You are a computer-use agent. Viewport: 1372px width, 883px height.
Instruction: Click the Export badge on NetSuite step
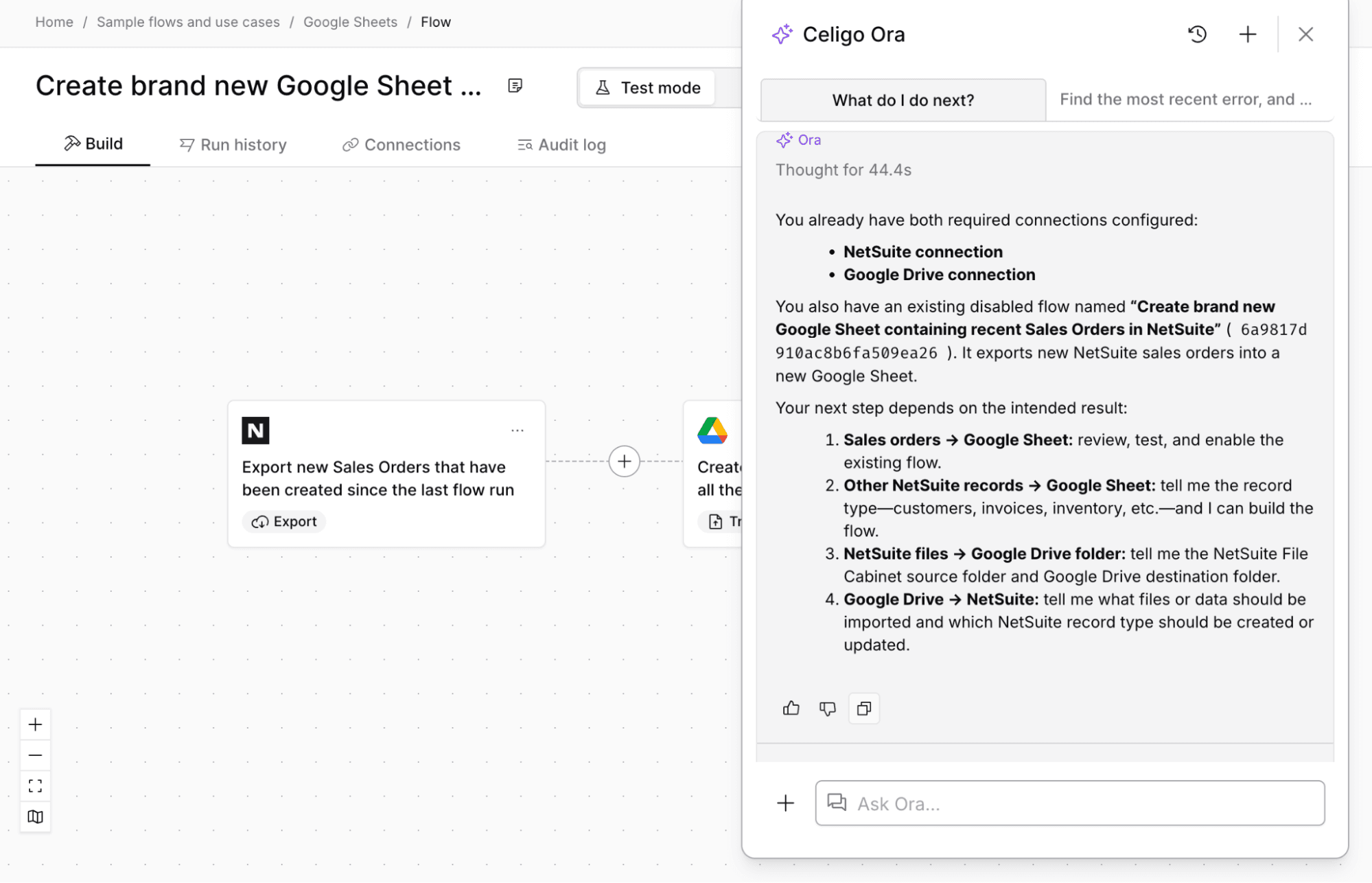(x=284, y=522)
